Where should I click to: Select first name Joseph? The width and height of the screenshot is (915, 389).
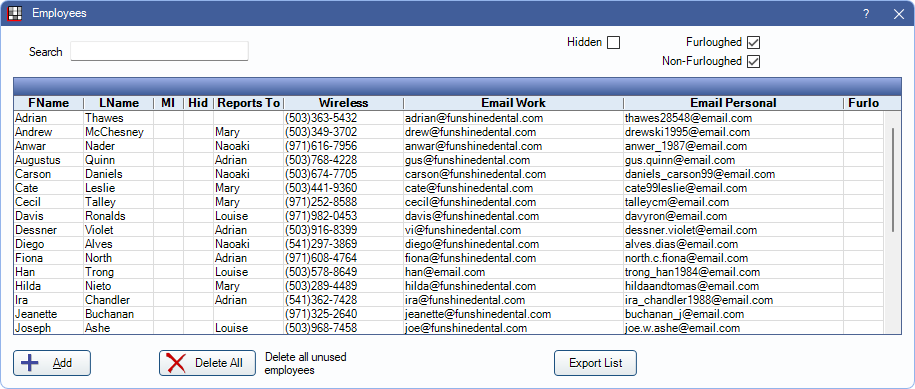pyautogui.click(x=33, y=328)
